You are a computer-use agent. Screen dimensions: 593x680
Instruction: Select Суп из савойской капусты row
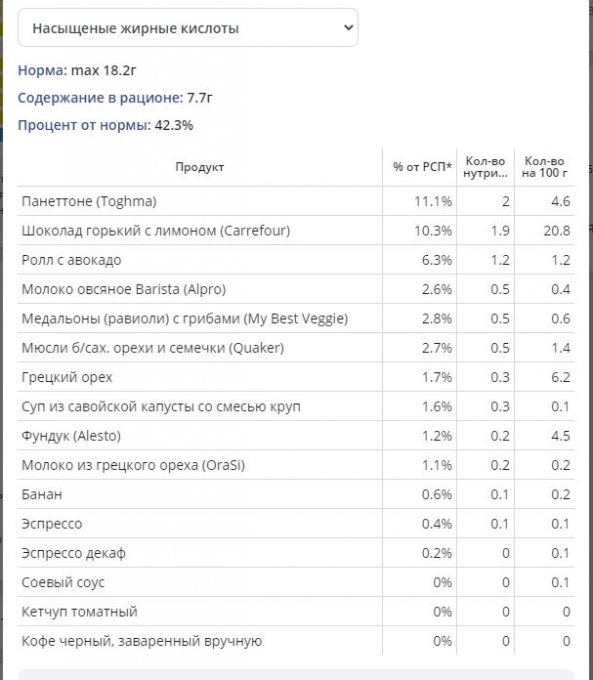296,406
